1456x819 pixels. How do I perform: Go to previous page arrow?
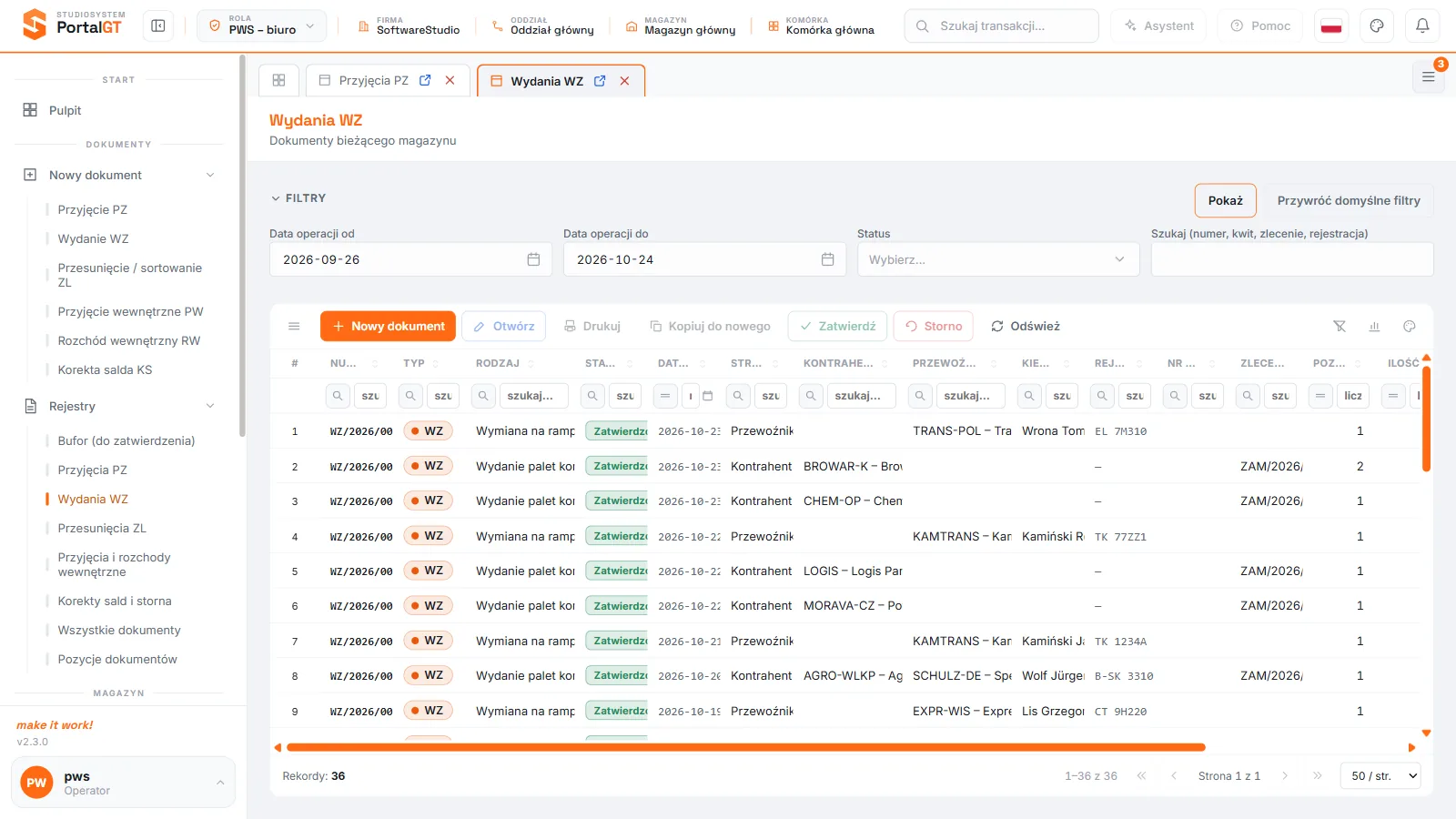click(1174, 776)
